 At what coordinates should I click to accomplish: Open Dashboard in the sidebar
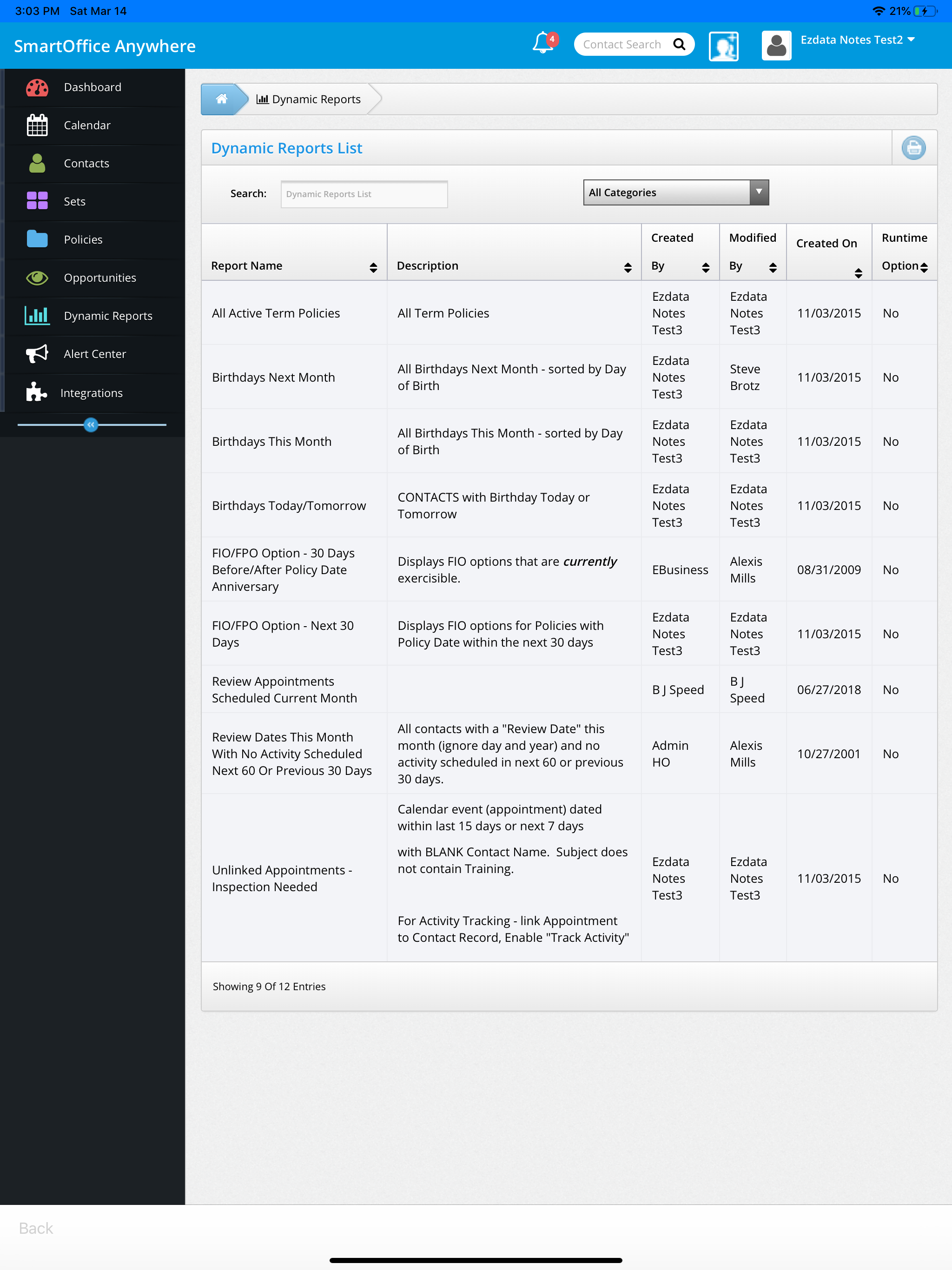pyautogui.click(x=93, y=87)
